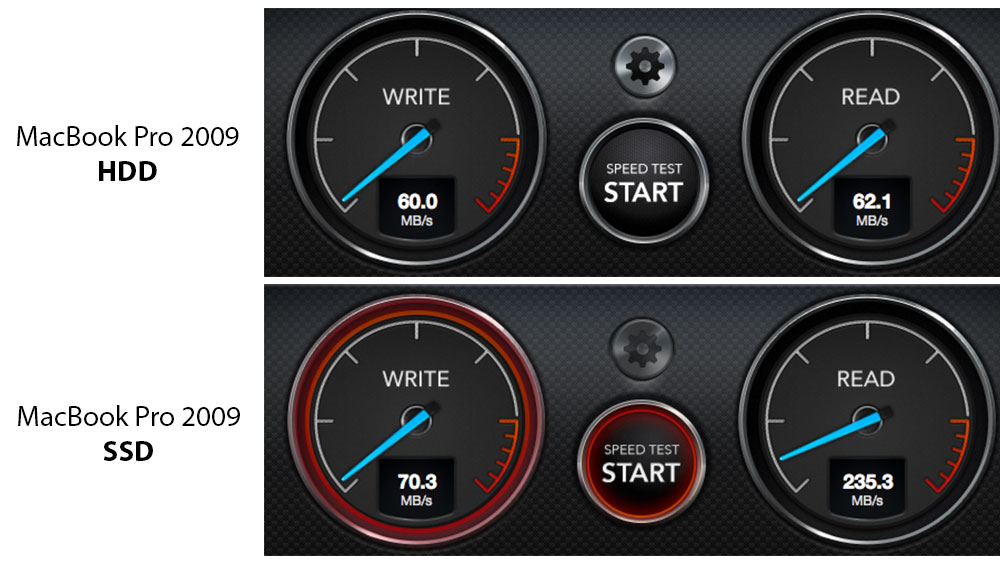Click red zone of SSD read gauge

tap(952, 456)
